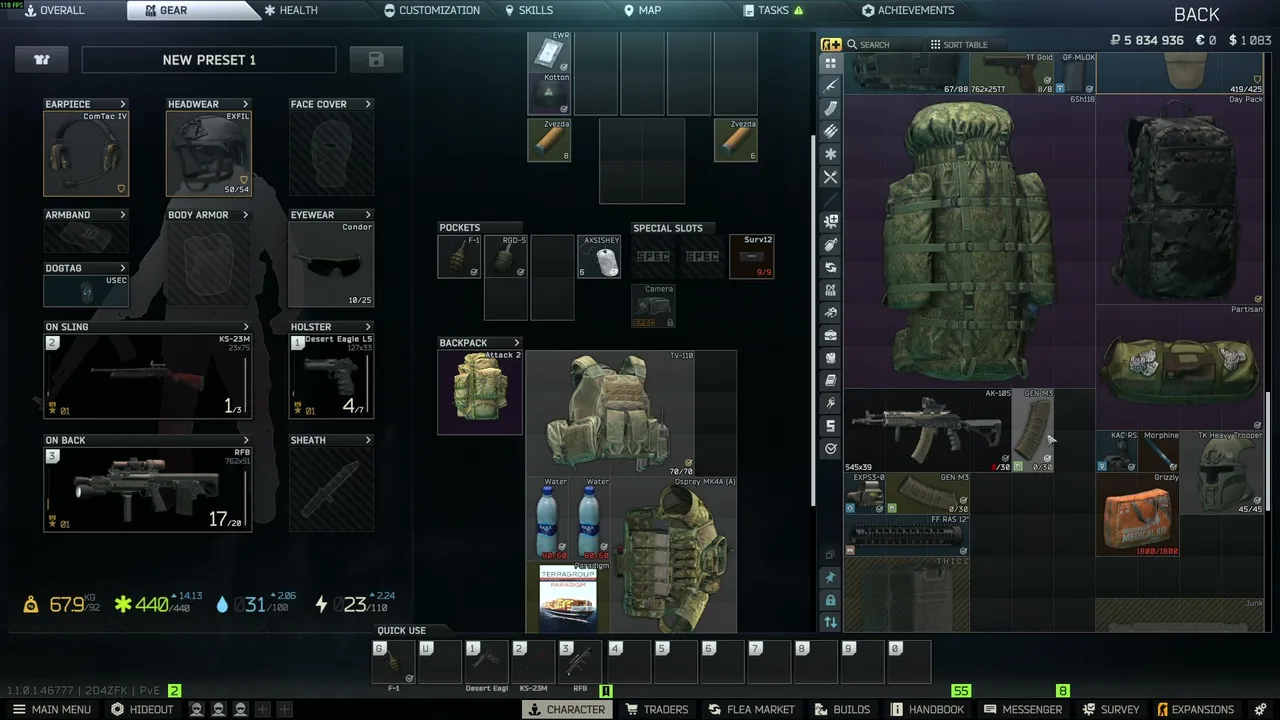Click the stash Search field
The image size is (1280, 720).
pos(883,44)
